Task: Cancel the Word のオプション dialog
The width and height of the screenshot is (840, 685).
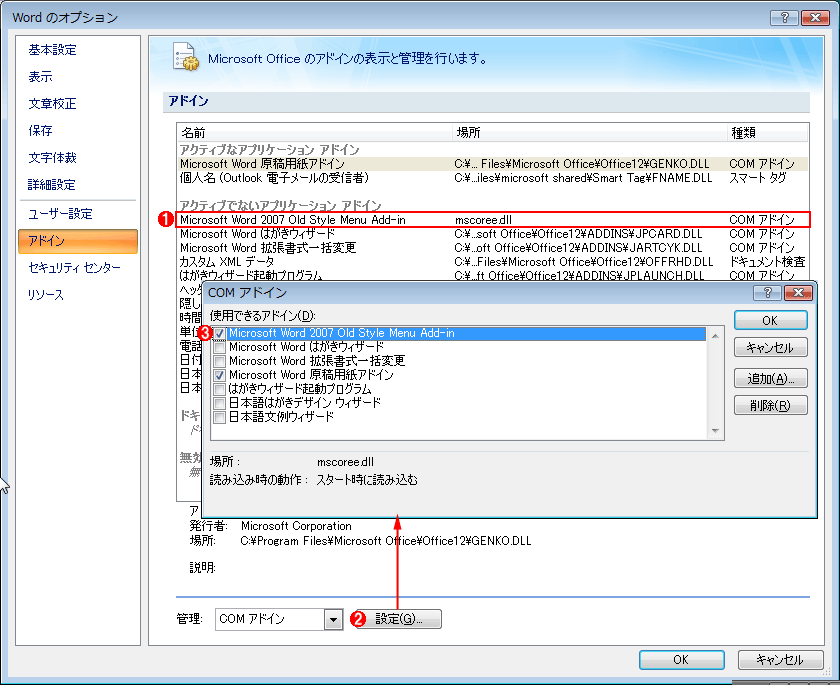Action: [780, 660]
